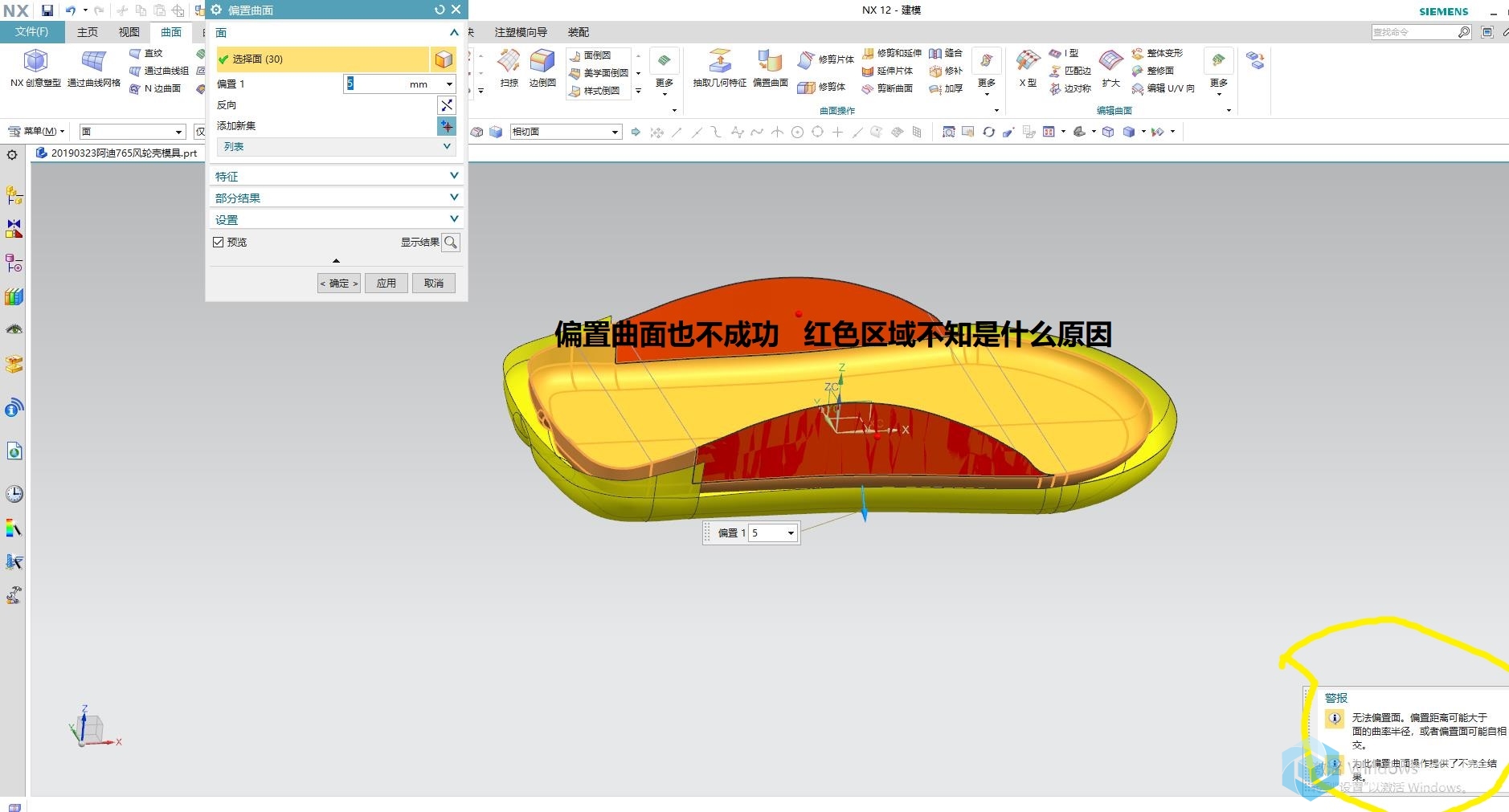Select 修补 patch tool
The height and width of the screenshot is (812, 1509).
click(946, 71)
